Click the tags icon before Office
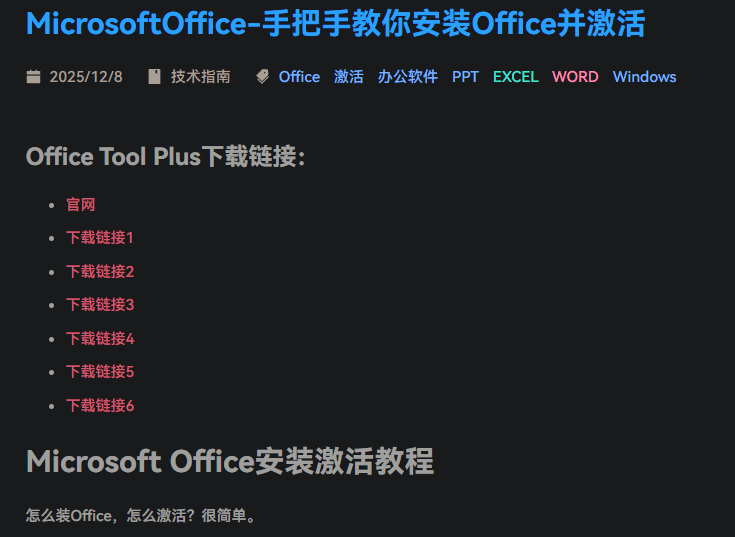 [263, 77]
